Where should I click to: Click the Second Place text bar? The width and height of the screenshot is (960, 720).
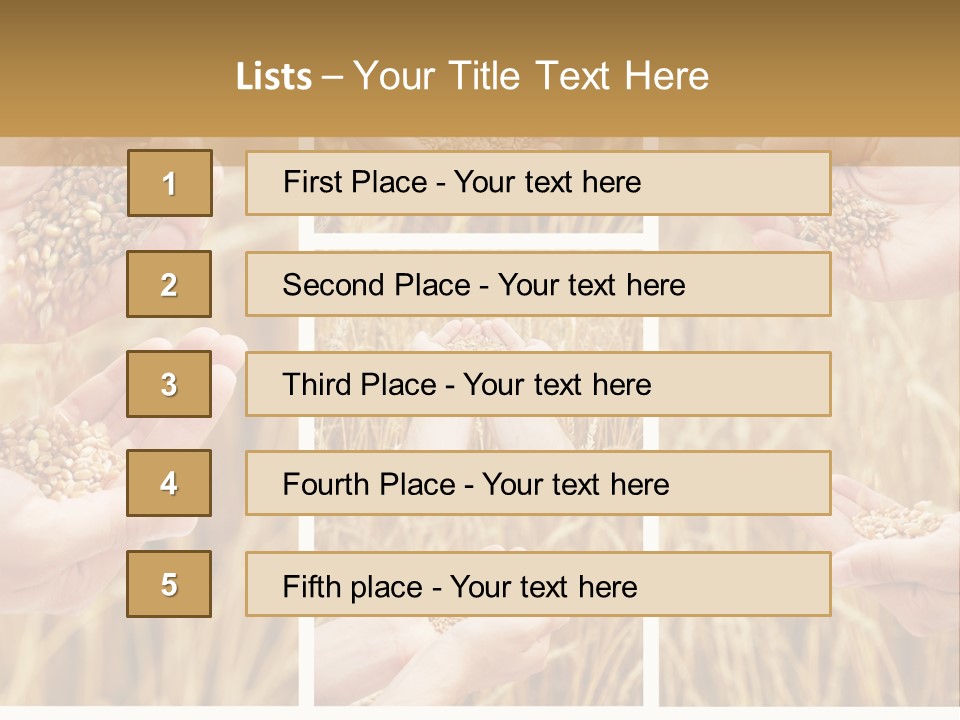click(x=538, y=284)
